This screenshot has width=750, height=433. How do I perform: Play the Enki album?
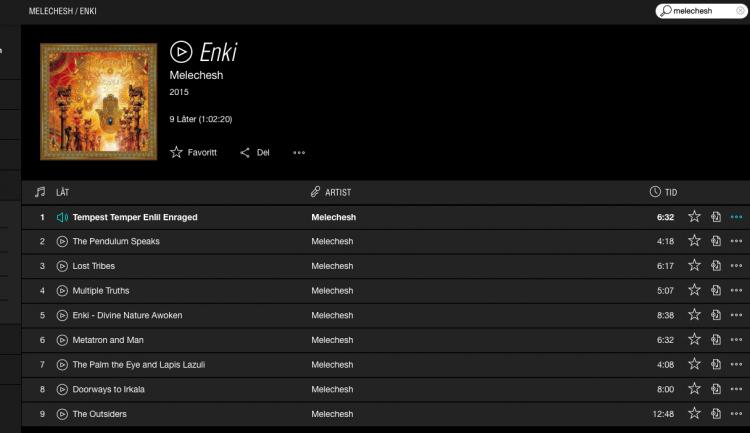tap(181, 52)
